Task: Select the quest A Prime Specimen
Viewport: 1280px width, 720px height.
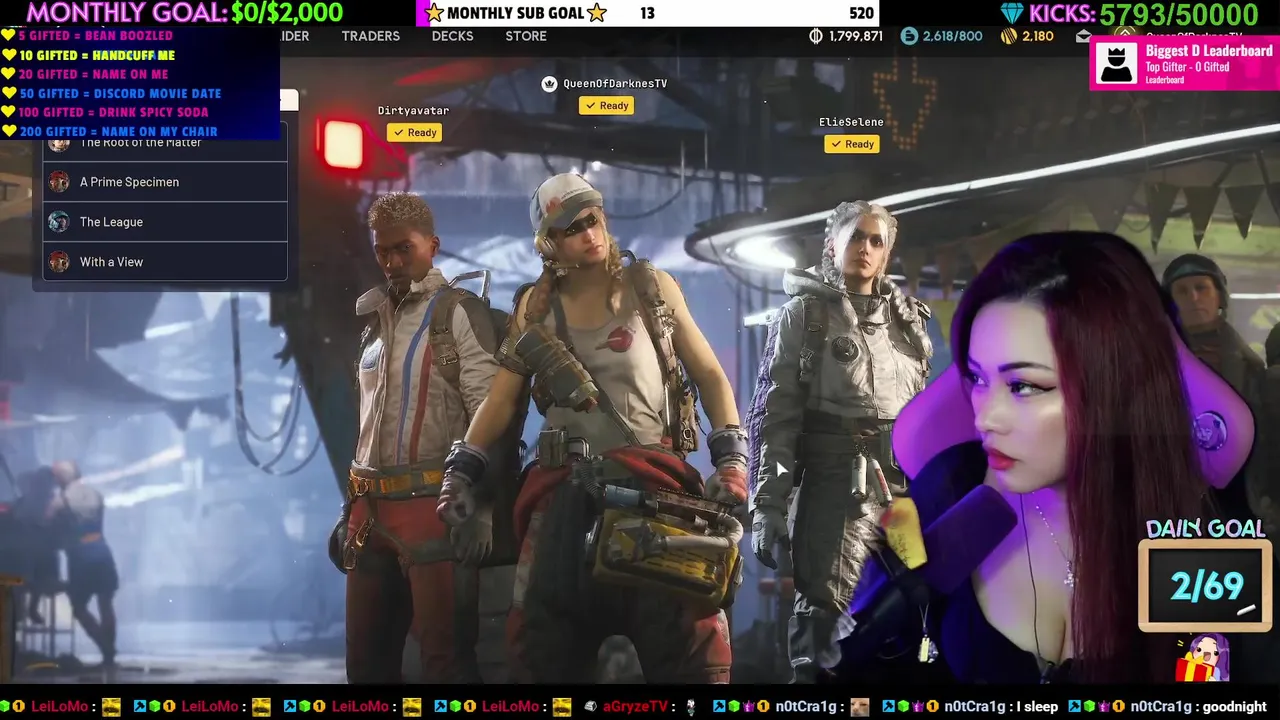Action: click(x=165, y=182)
